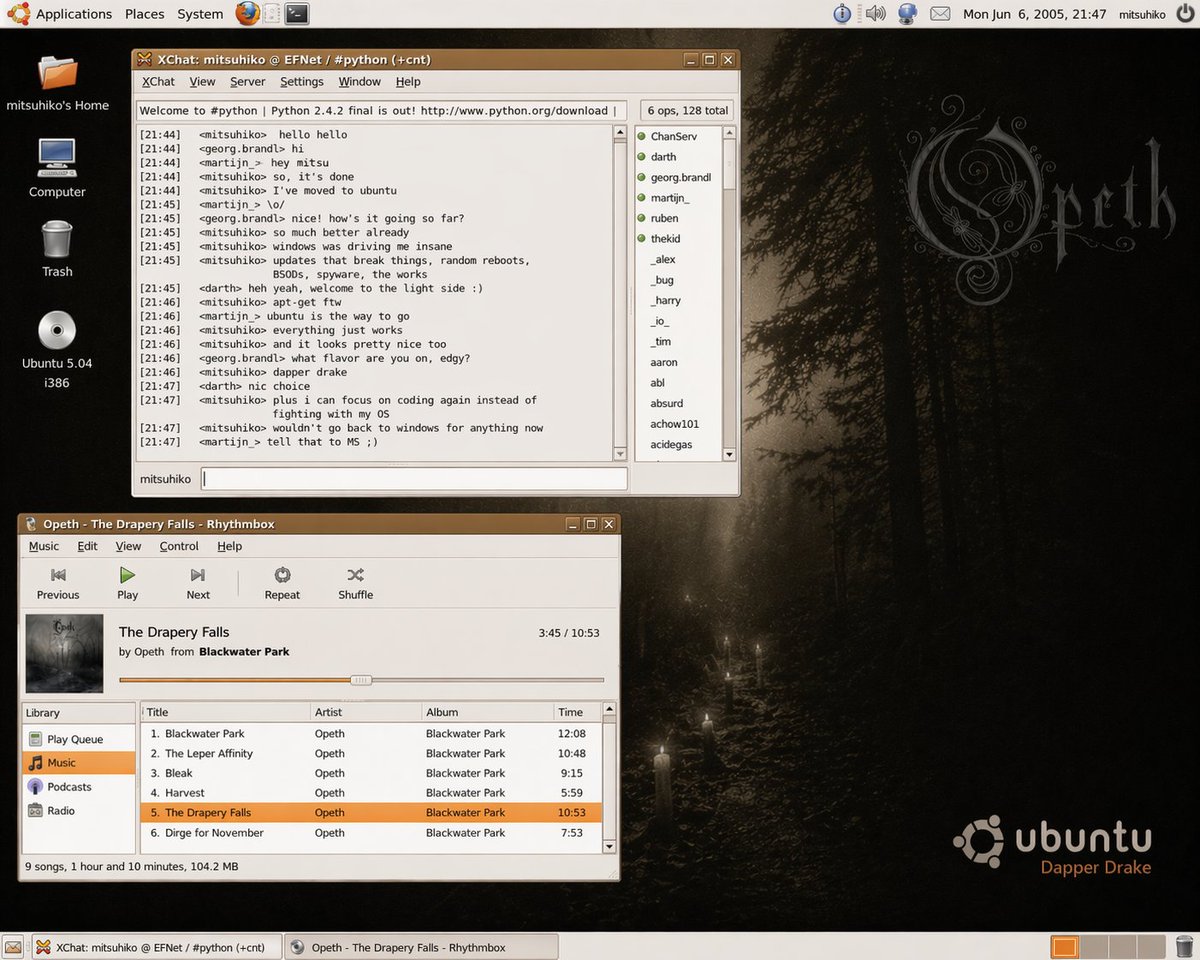1200x960 pixels.
Task: Click the song position slider handle
Action: [x=361, y=680]
